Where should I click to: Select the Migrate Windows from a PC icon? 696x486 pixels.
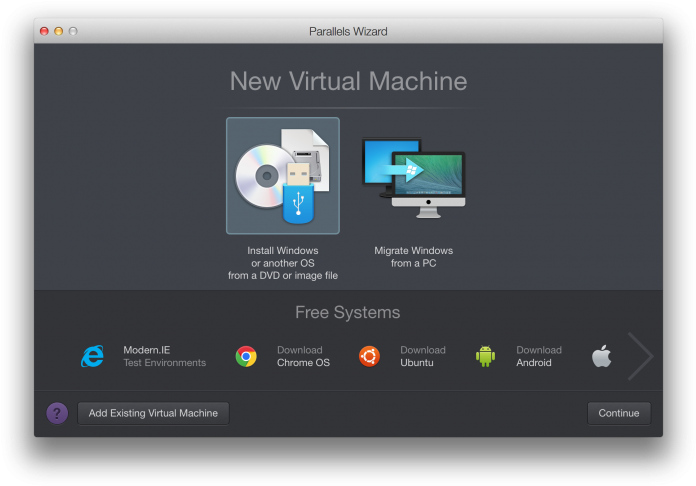click(414, 178)
